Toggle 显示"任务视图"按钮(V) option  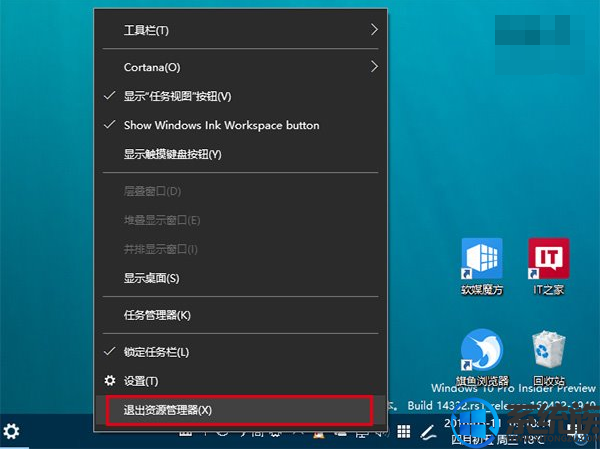241,96
